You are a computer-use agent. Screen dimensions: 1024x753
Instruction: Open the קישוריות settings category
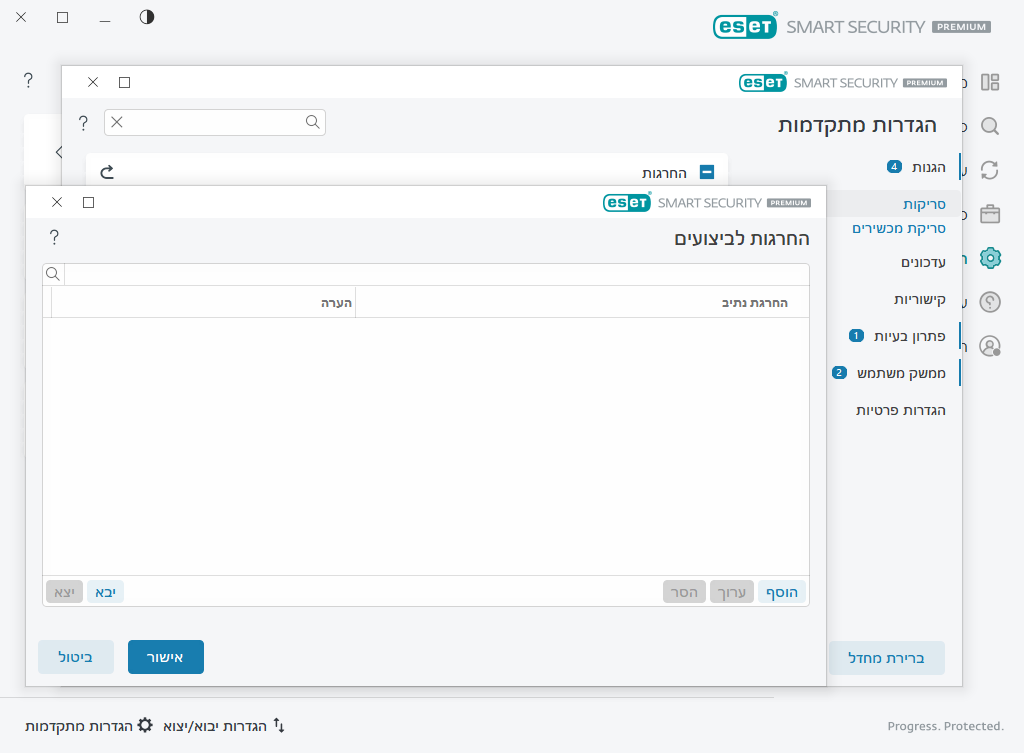click(x=920, y=299)
